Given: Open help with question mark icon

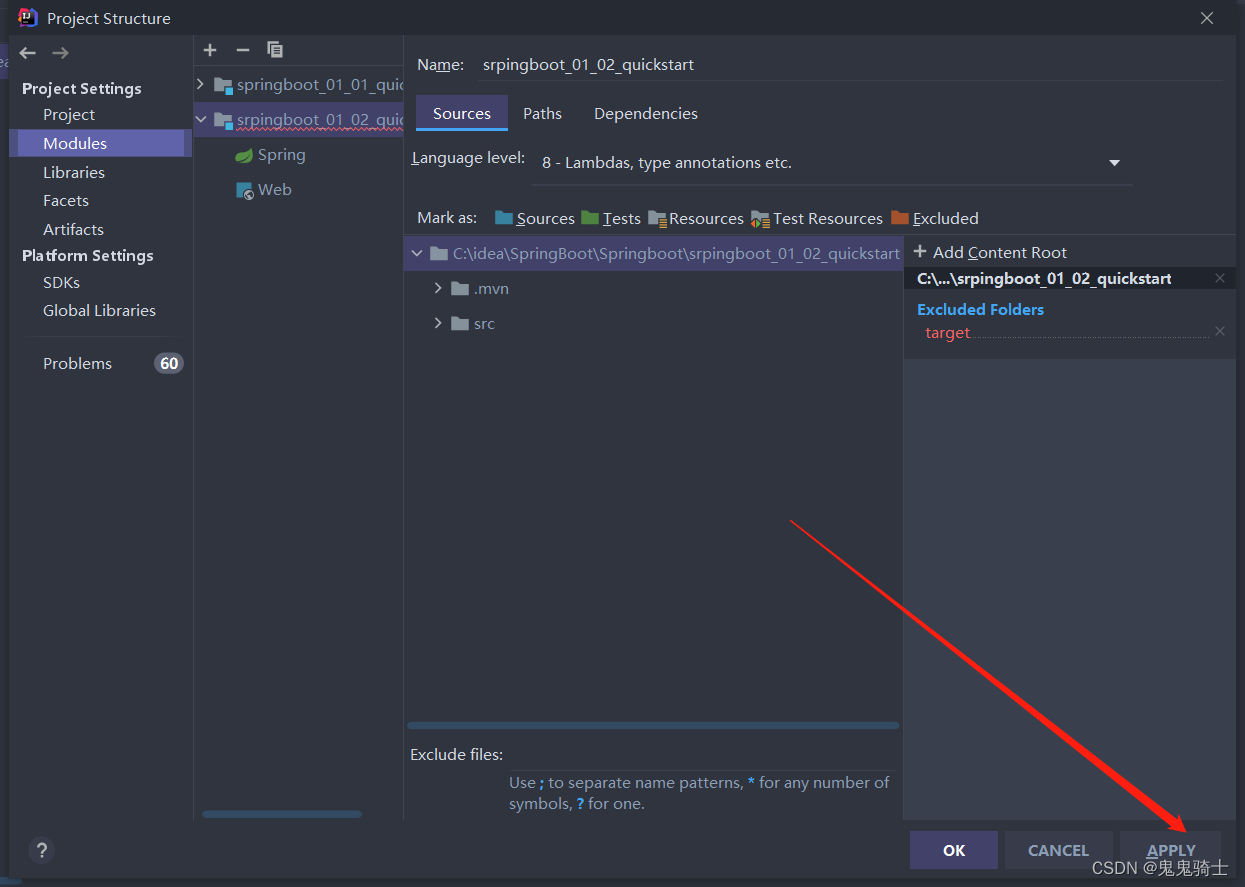Looking at the screenshot, I should pyautogui.click(x=41, y=851).
